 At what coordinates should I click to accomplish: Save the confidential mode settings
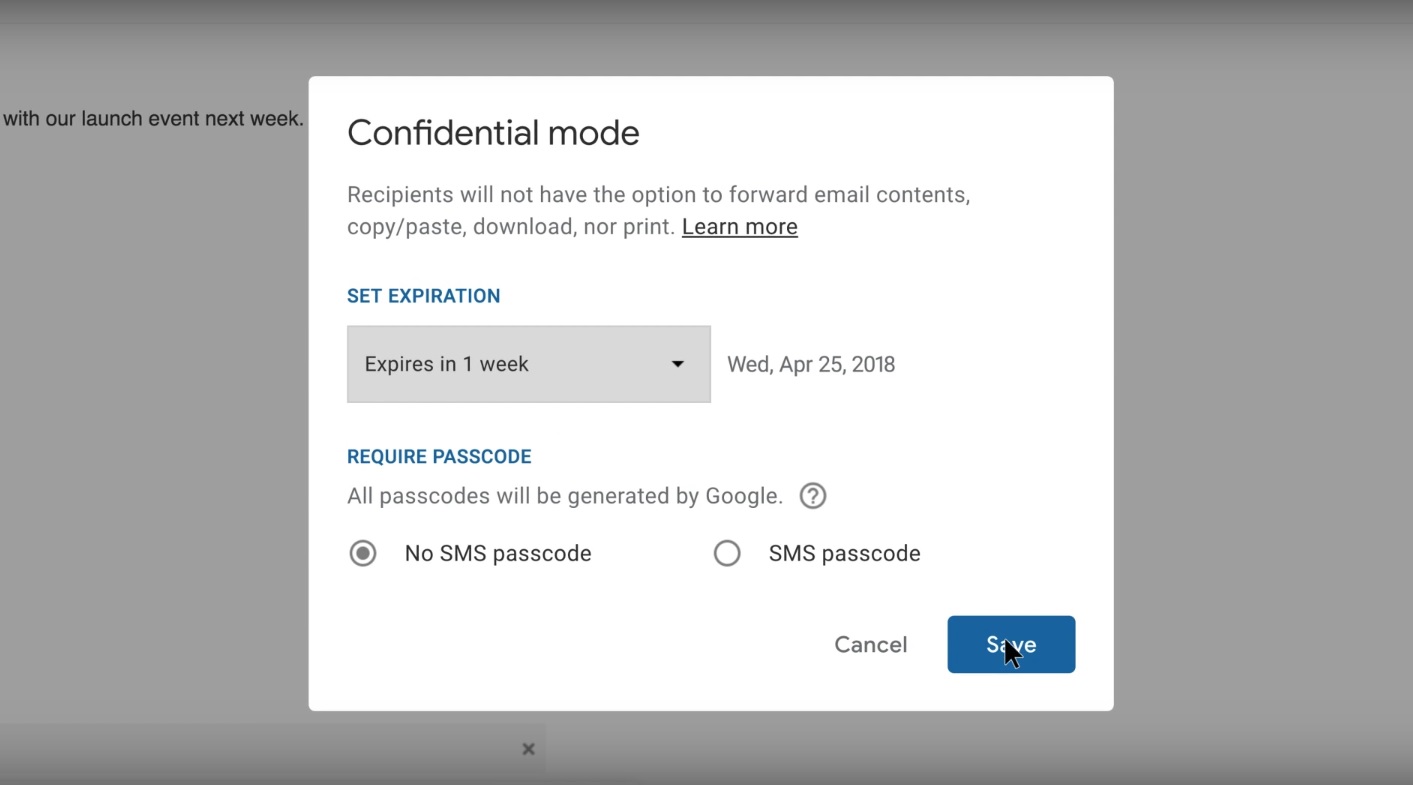(x=1011, y=644)
